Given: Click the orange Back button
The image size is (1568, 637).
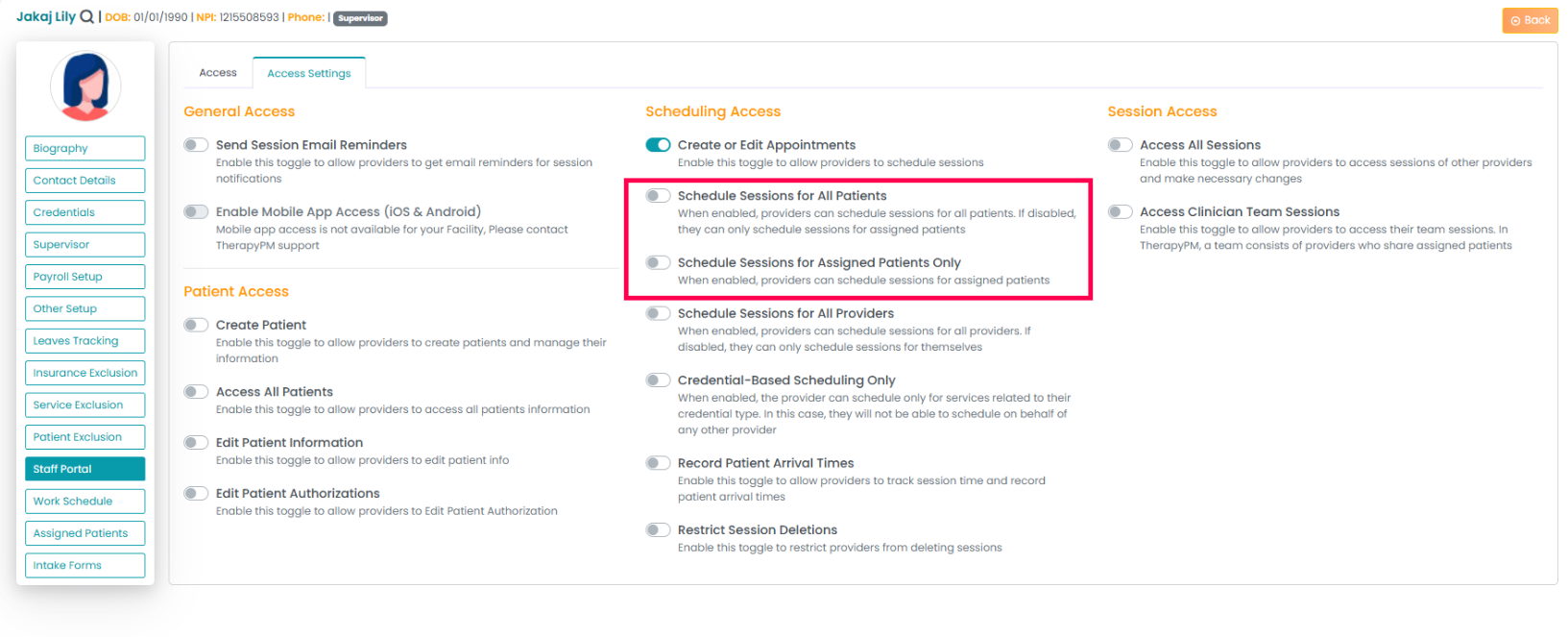Looking at the screenshot, I should 1530,20.
